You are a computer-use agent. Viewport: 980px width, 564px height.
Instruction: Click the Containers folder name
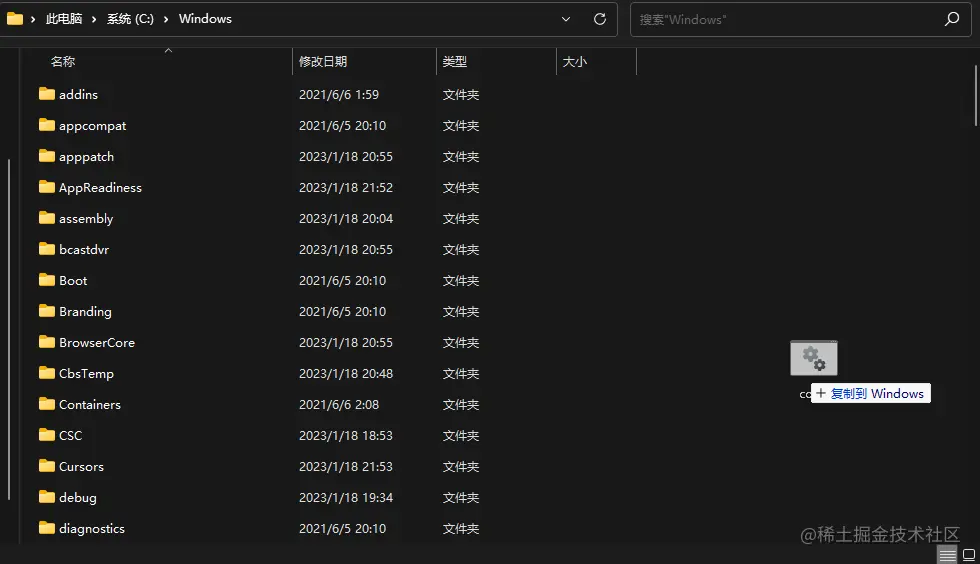(89, 405)
